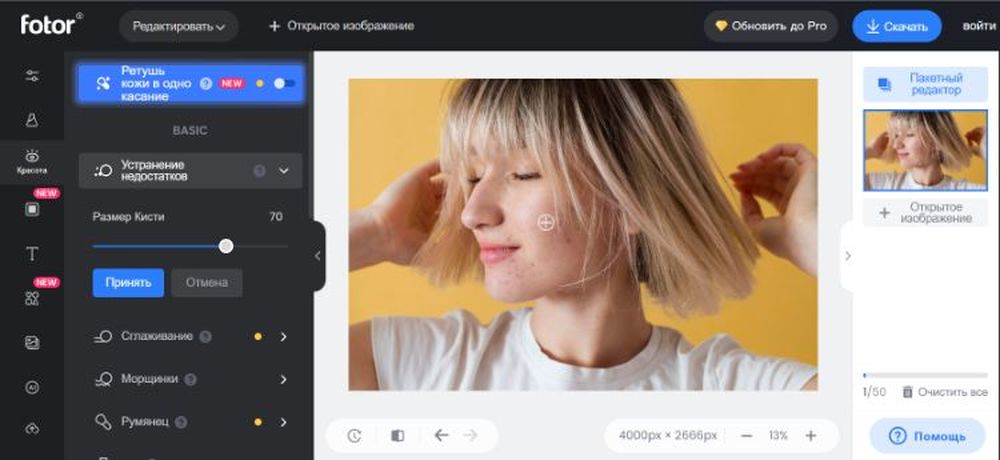Click the Скачать download button
The width and height of the screenshot is (1000, 460).
(x=897, y=26)
